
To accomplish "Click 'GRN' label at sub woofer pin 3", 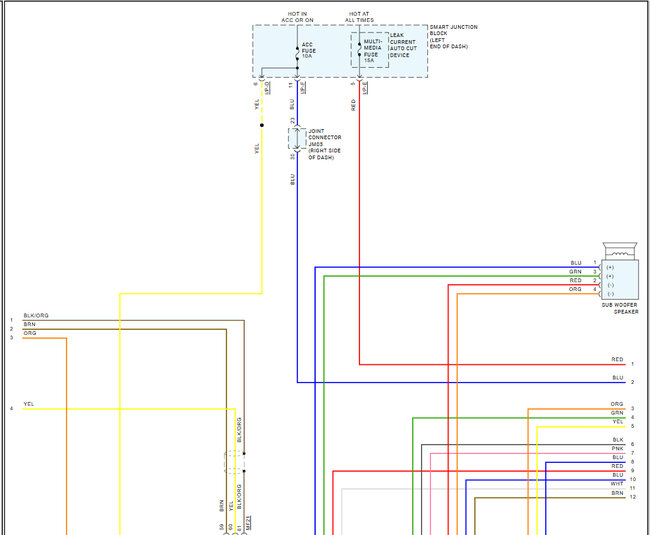I will click(x=575, y=272).
